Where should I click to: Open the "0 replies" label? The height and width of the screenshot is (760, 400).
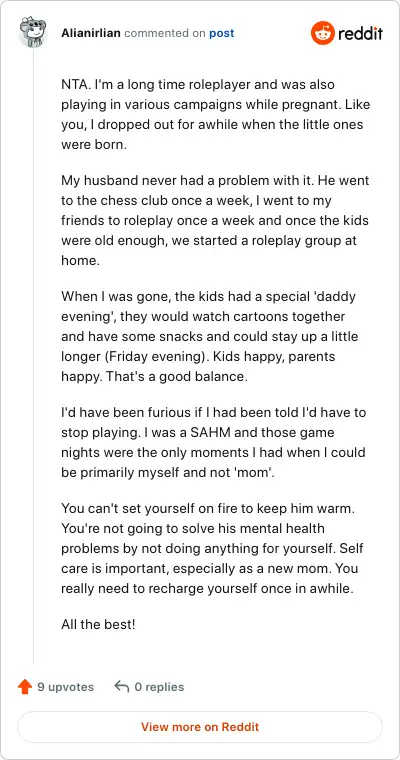[x=159, y=687]
